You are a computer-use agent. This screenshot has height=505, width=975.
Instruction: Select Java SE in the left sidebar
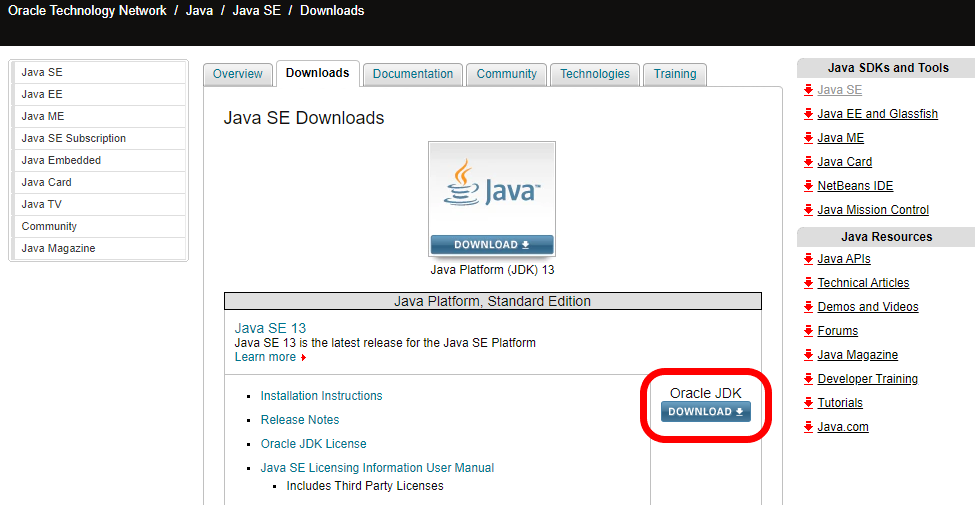tap(99, 73)
